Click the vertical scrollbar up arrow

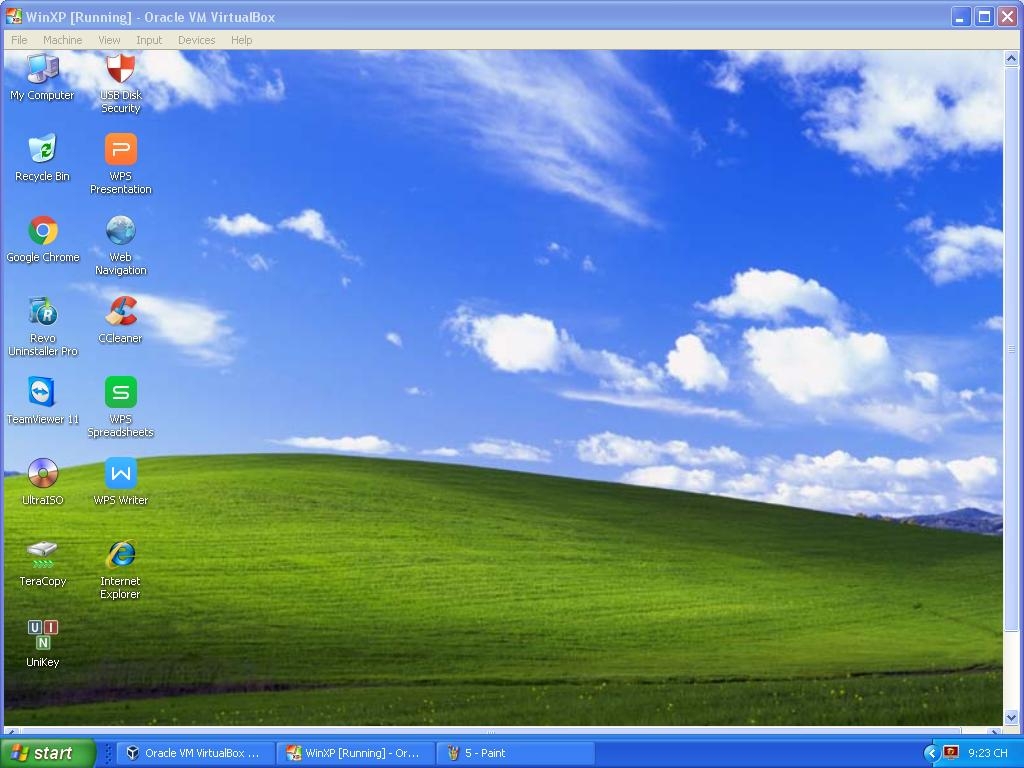point(1010,59)
